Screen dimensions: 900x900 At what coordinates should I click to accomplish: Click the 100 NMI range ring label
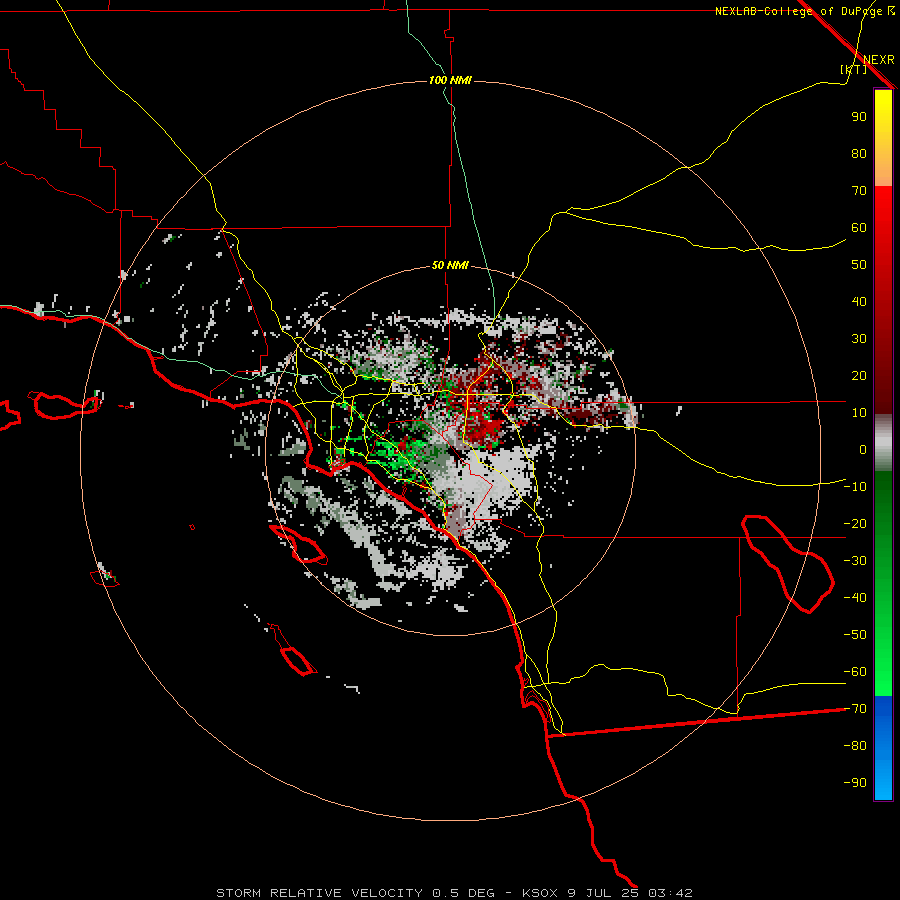coord(451,80)
